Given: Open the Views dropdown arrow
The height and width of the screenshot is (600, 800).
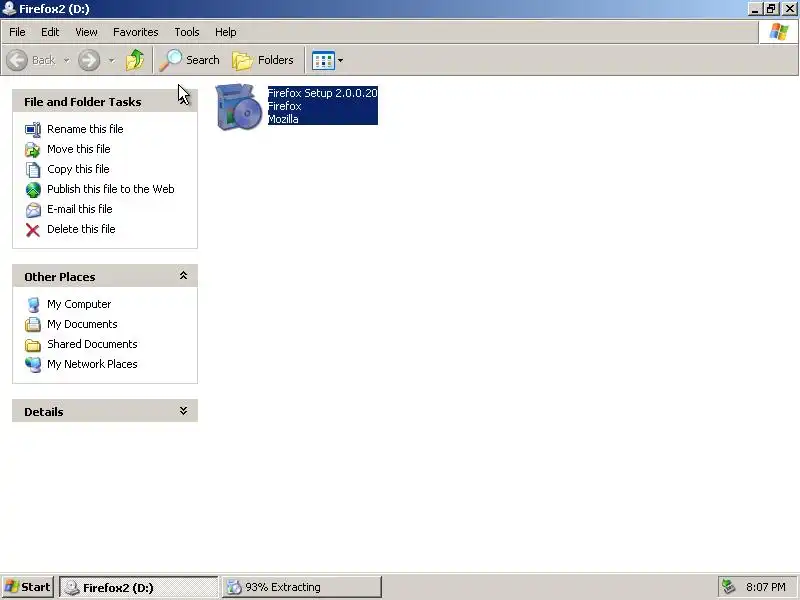Looking at the screenshot, I should tap(341, 61).
